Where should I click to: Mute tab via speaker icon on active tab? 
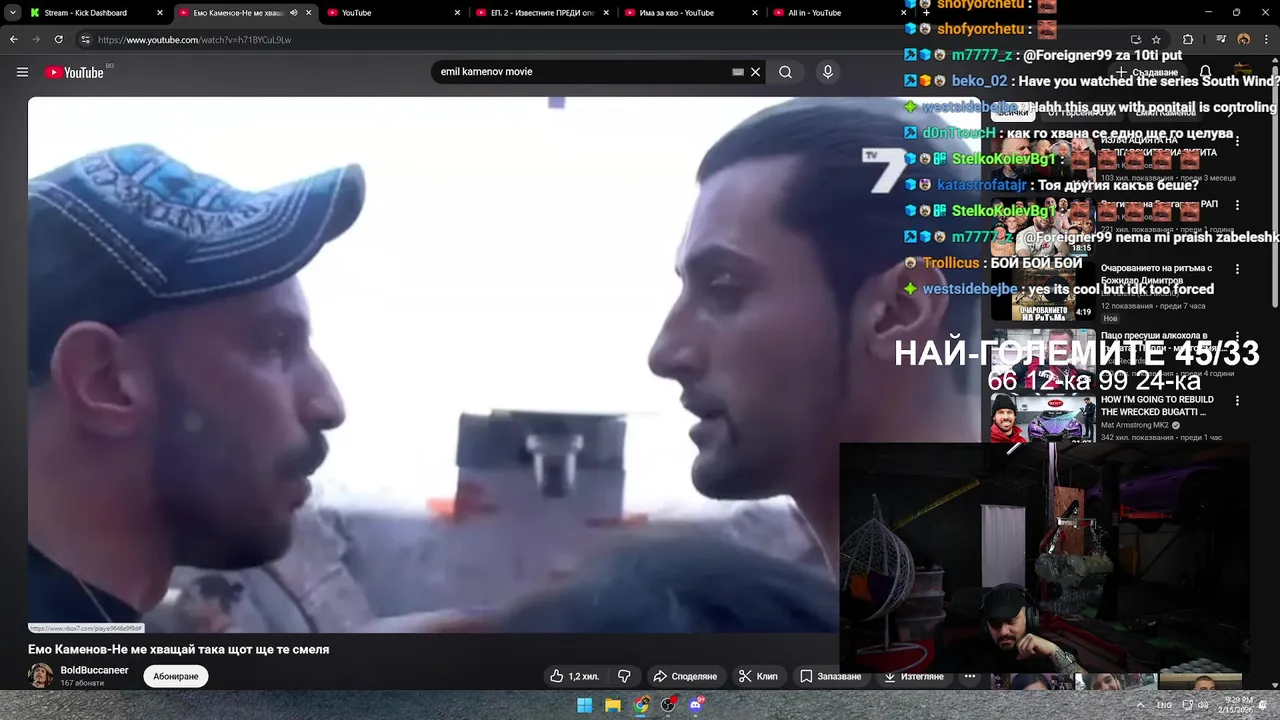[294, 13]
